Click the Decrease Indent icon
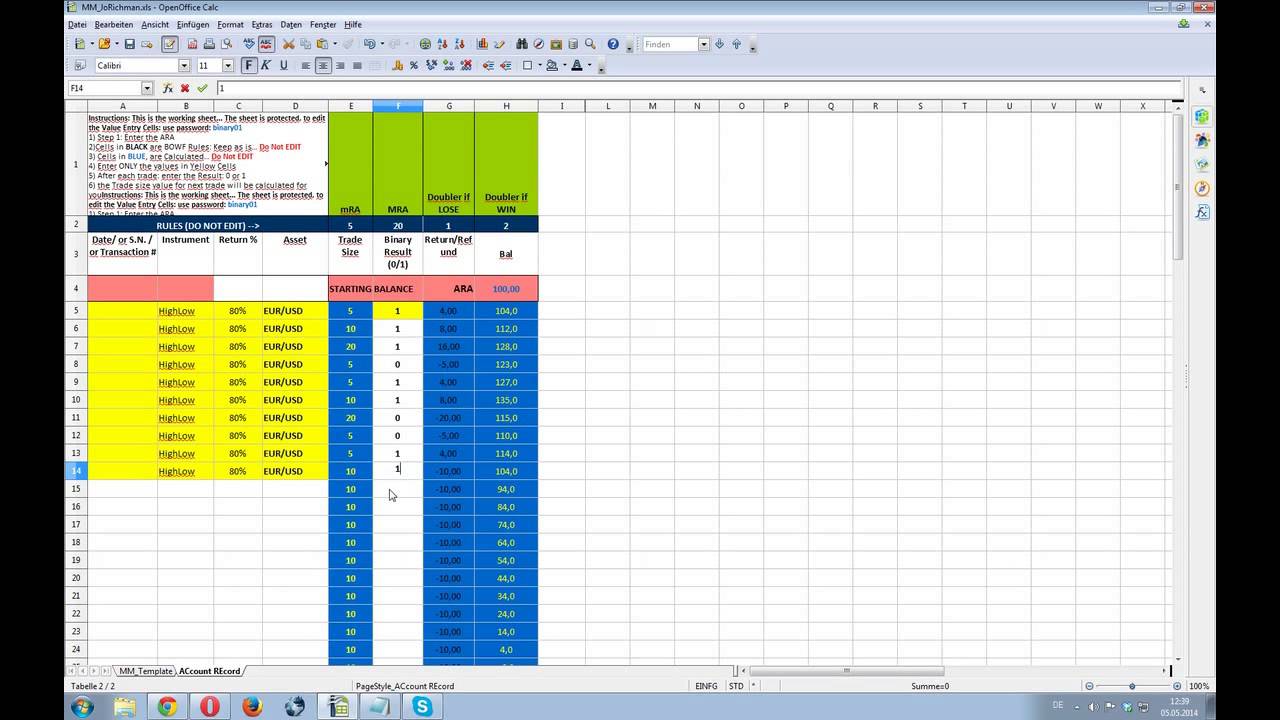 [489, 65]
